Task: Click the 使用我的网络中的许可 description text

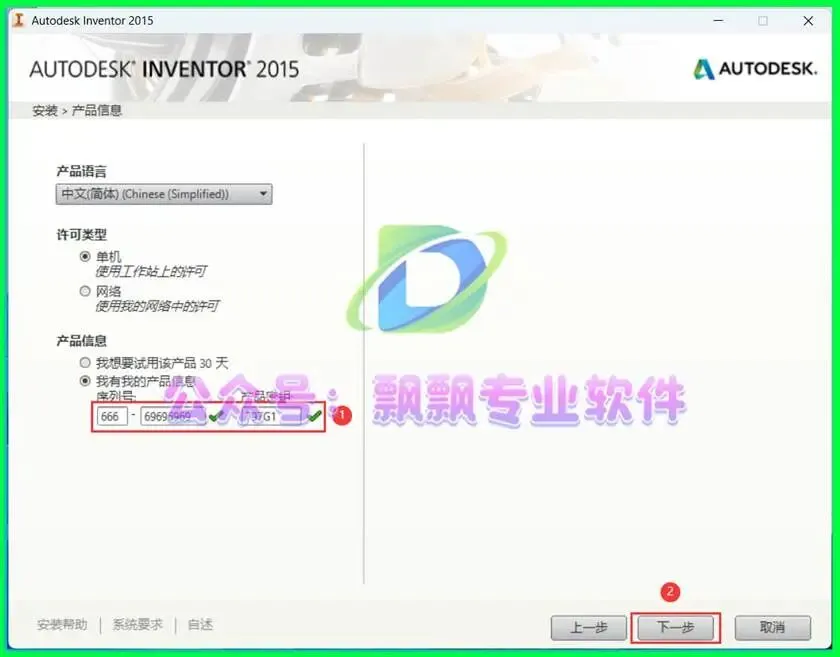Action: click(157, 306)
